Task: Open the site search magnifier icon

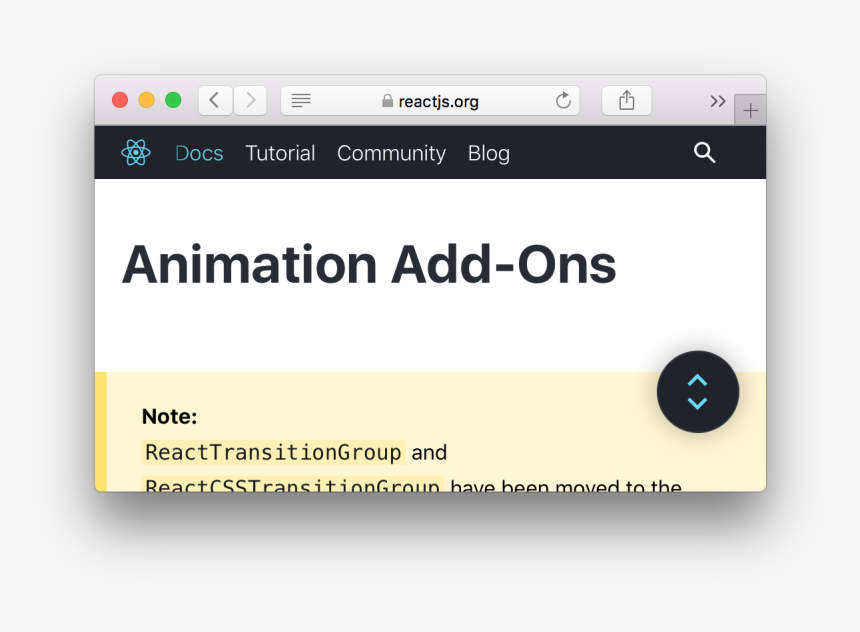Action: [x=705, y=153]
